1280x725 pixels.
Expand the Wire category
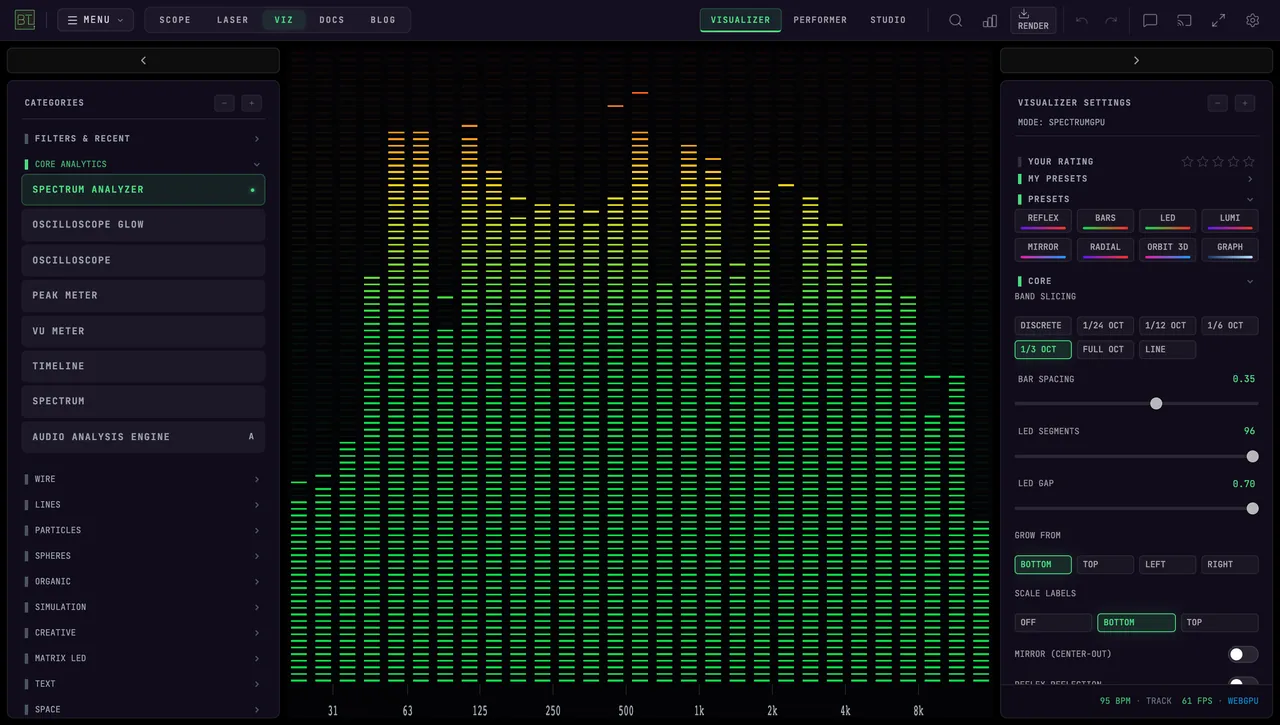143,479
